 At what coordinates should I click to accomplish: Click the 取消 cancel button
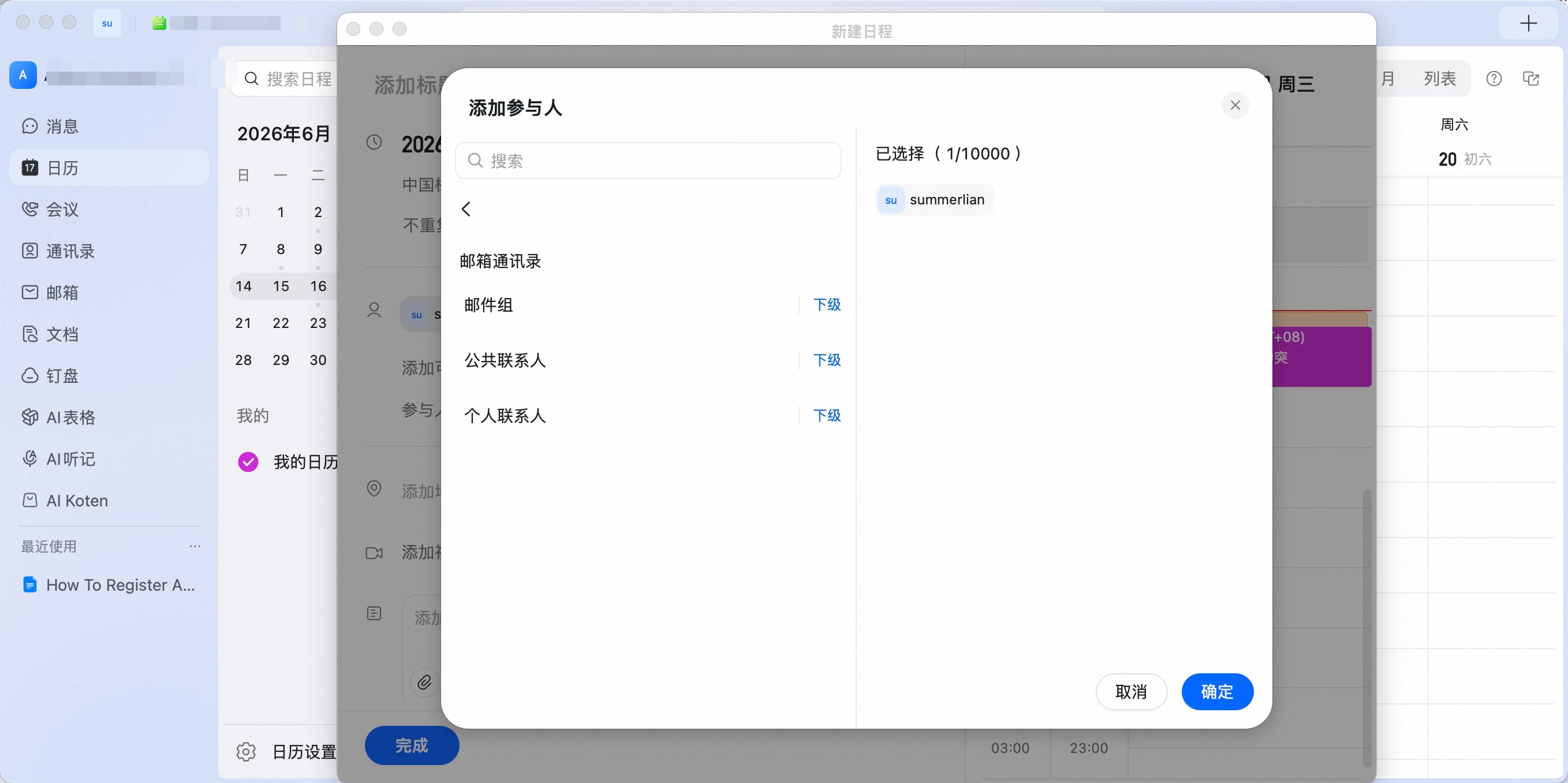pyautogui.click(x=1131, y=691)
